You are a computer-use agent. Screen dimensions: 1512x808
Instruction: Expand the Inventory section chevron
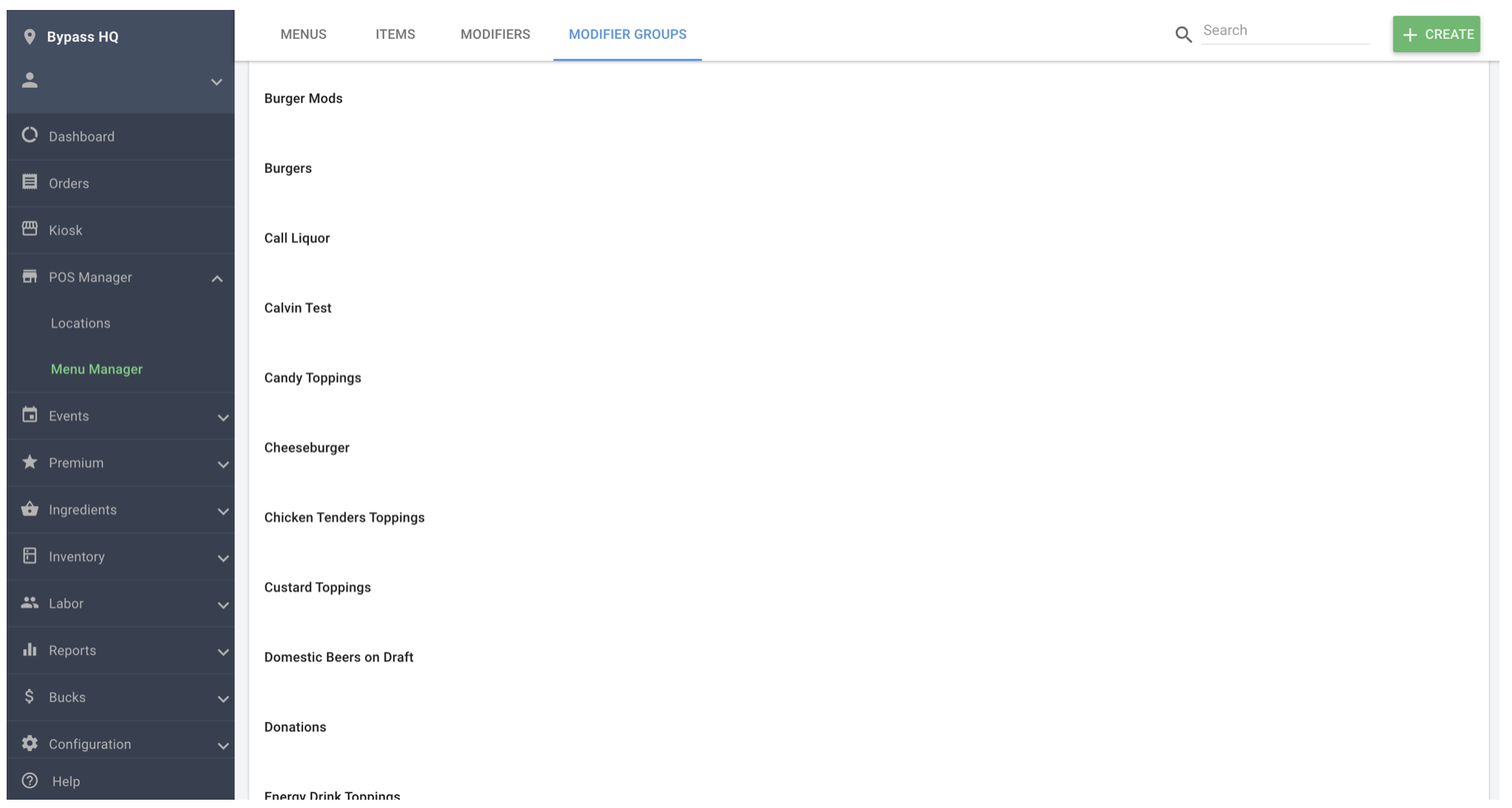coord(223,558)
